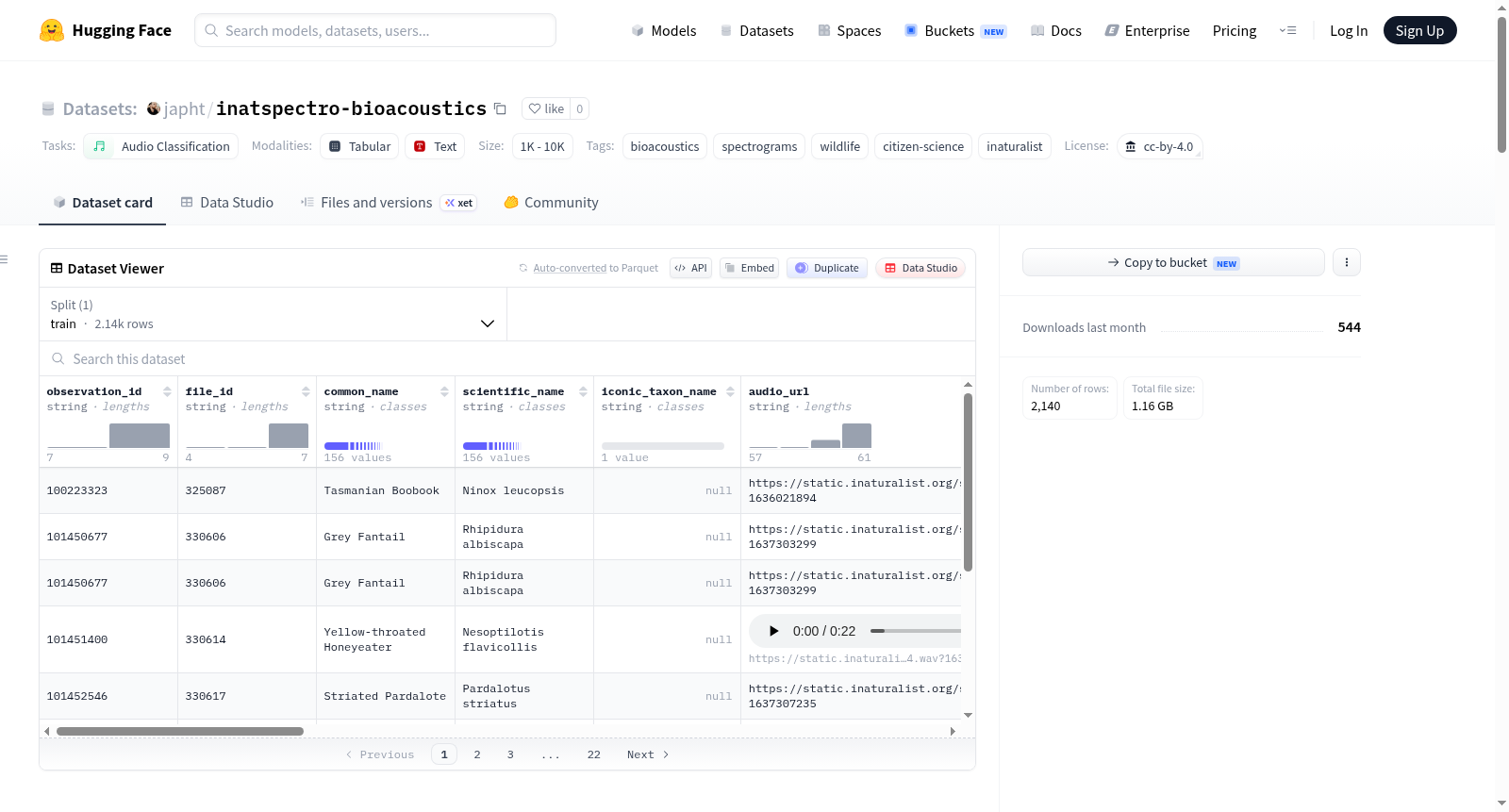Switch to the Dataset card tab
The width and height of the screenshot is (1509, 812).
point(103,202)
